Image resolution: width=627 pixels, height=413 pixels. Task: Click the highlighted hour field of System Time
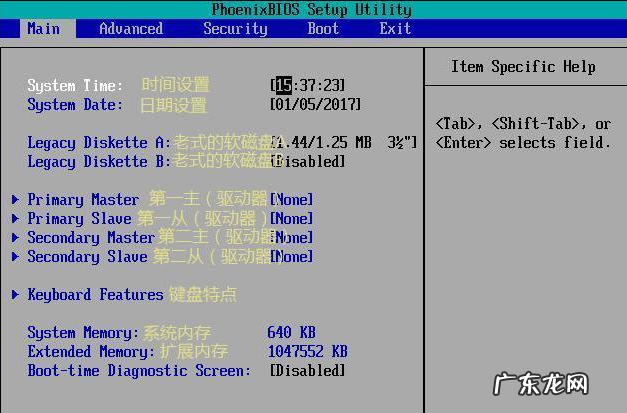283,86
